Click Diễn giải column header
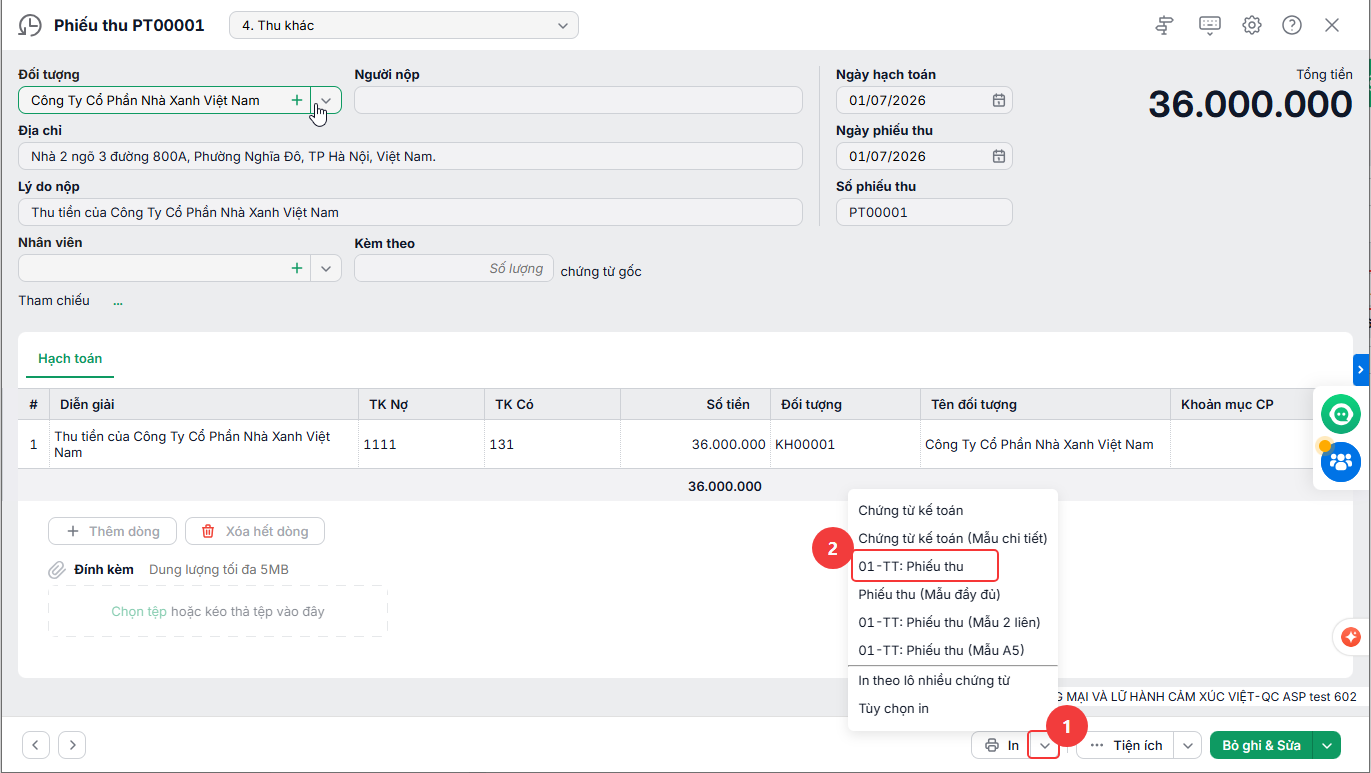1371x773 pixels. pos(203,404)
